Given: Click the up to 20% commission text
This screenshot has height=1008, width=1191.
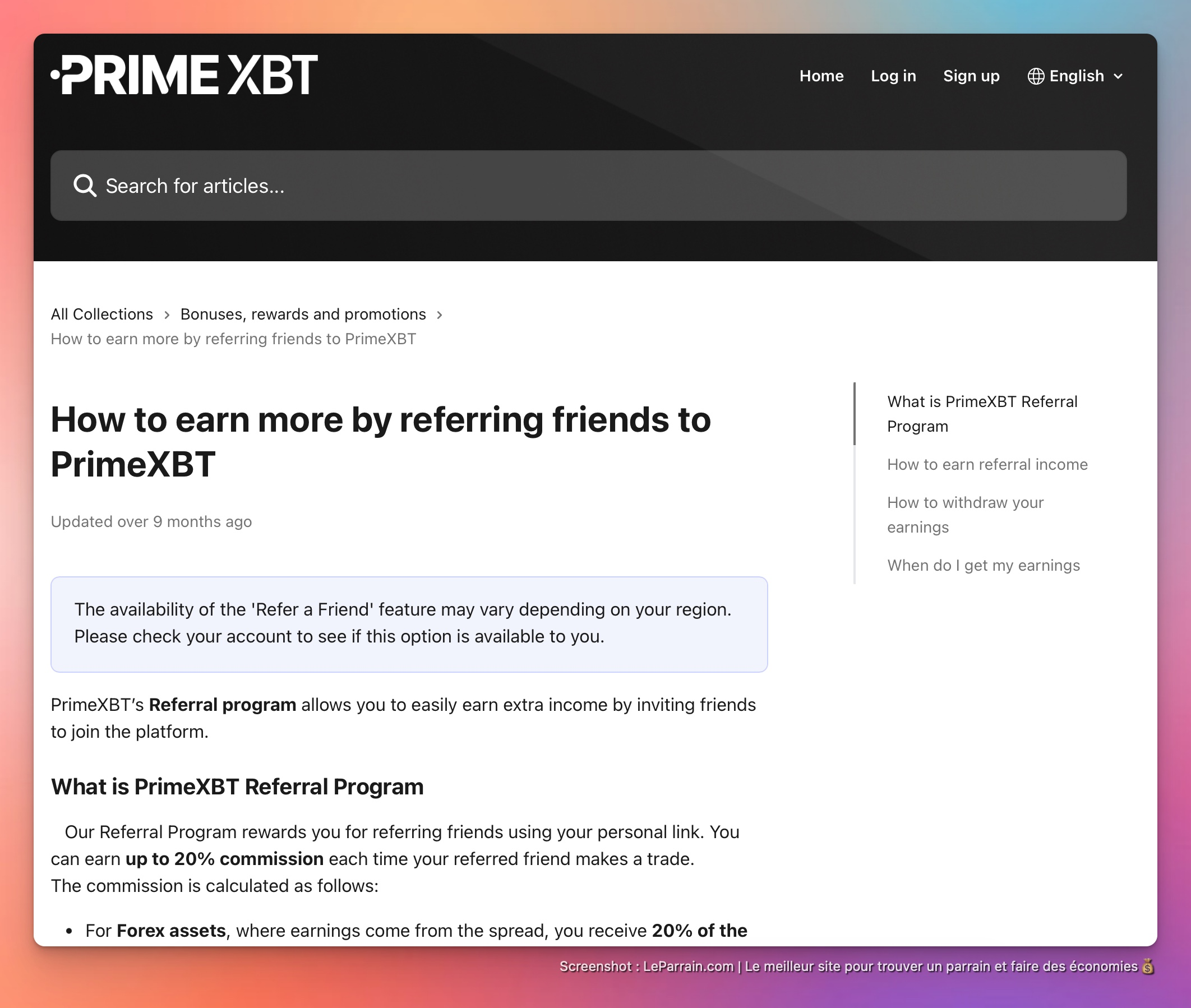Looking at the screenshot, I should (x=225, y=859).
